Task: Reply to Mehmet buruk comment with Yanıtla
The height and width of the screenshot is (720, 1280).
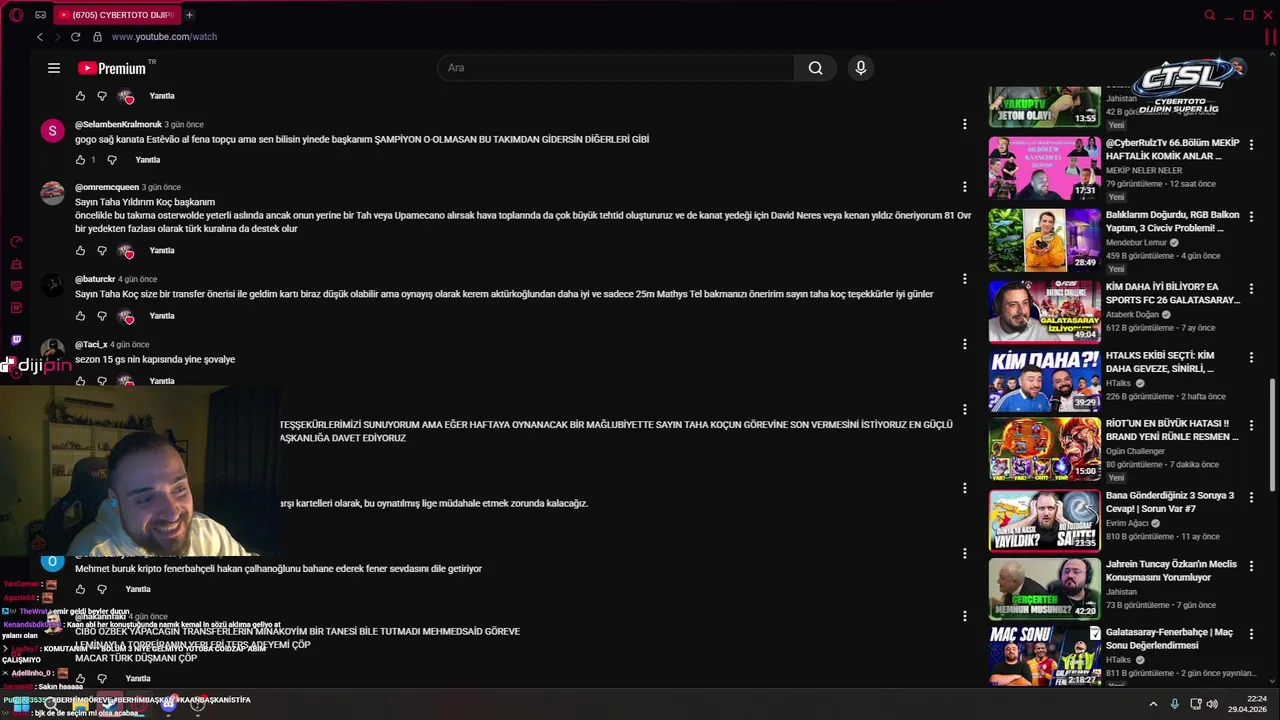Action: coord(138,589)
